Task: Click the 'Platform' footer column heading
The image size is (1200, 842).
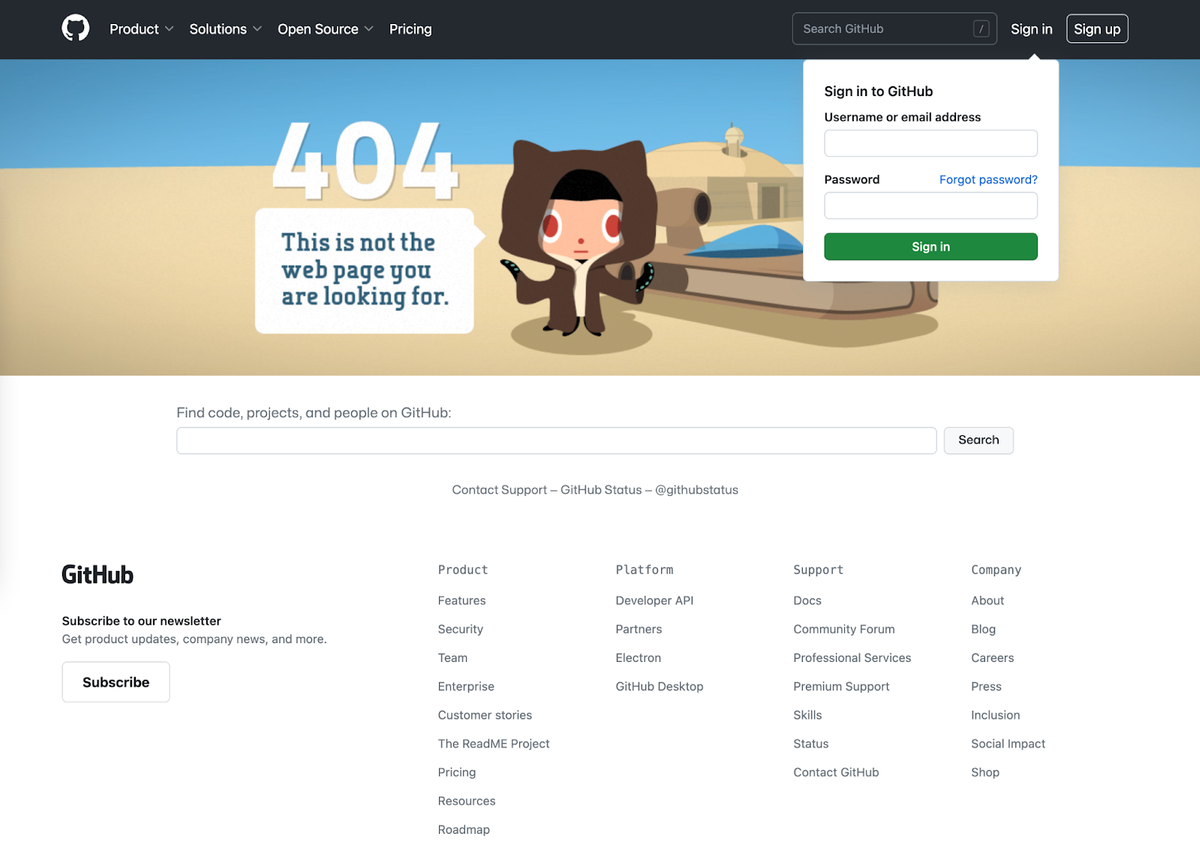Action: 645,570
